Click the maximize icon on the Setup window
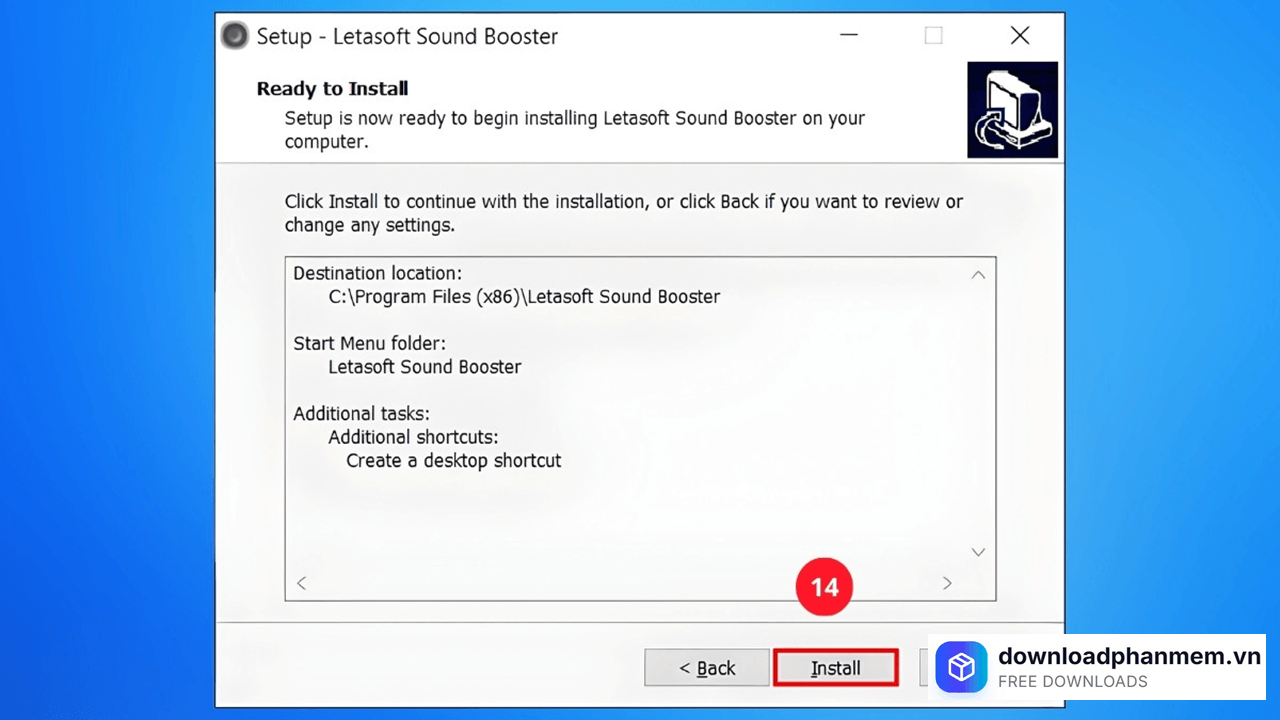This screenshot has height=720, width=1280. pos(933,35)
